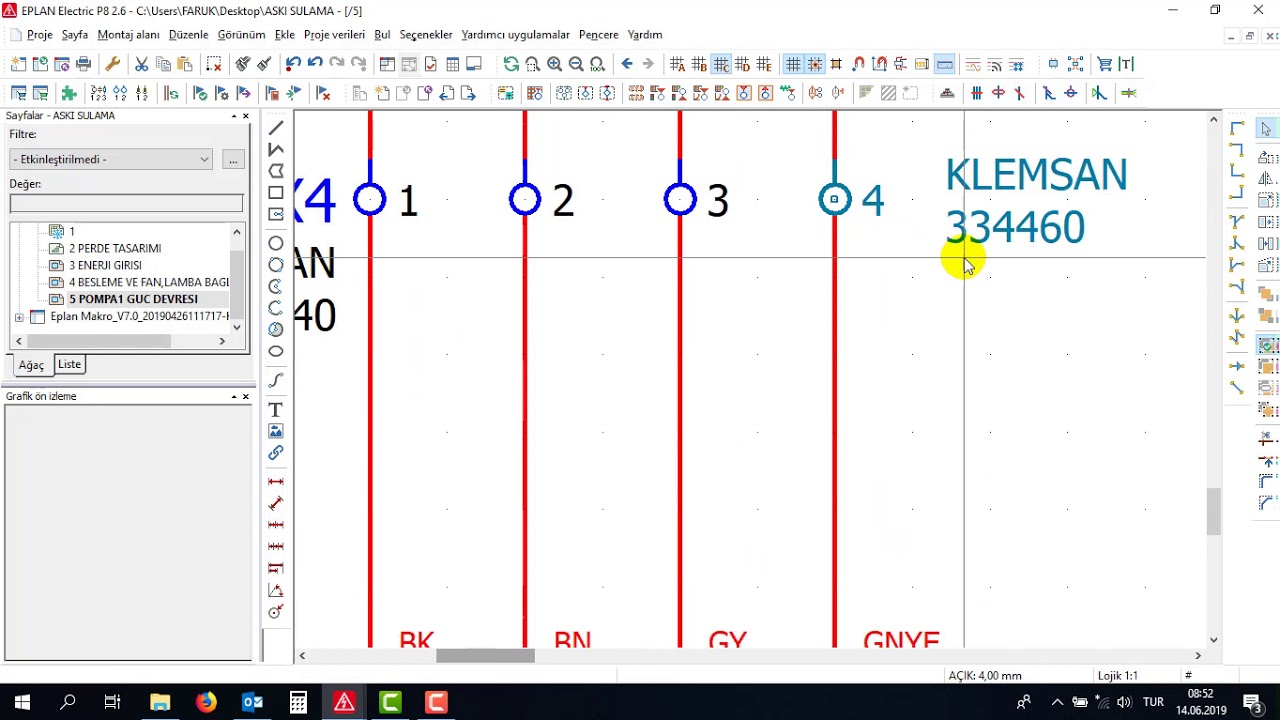Switch to the Ağaç tab
1280x720 pixels.
pos(31,365)
